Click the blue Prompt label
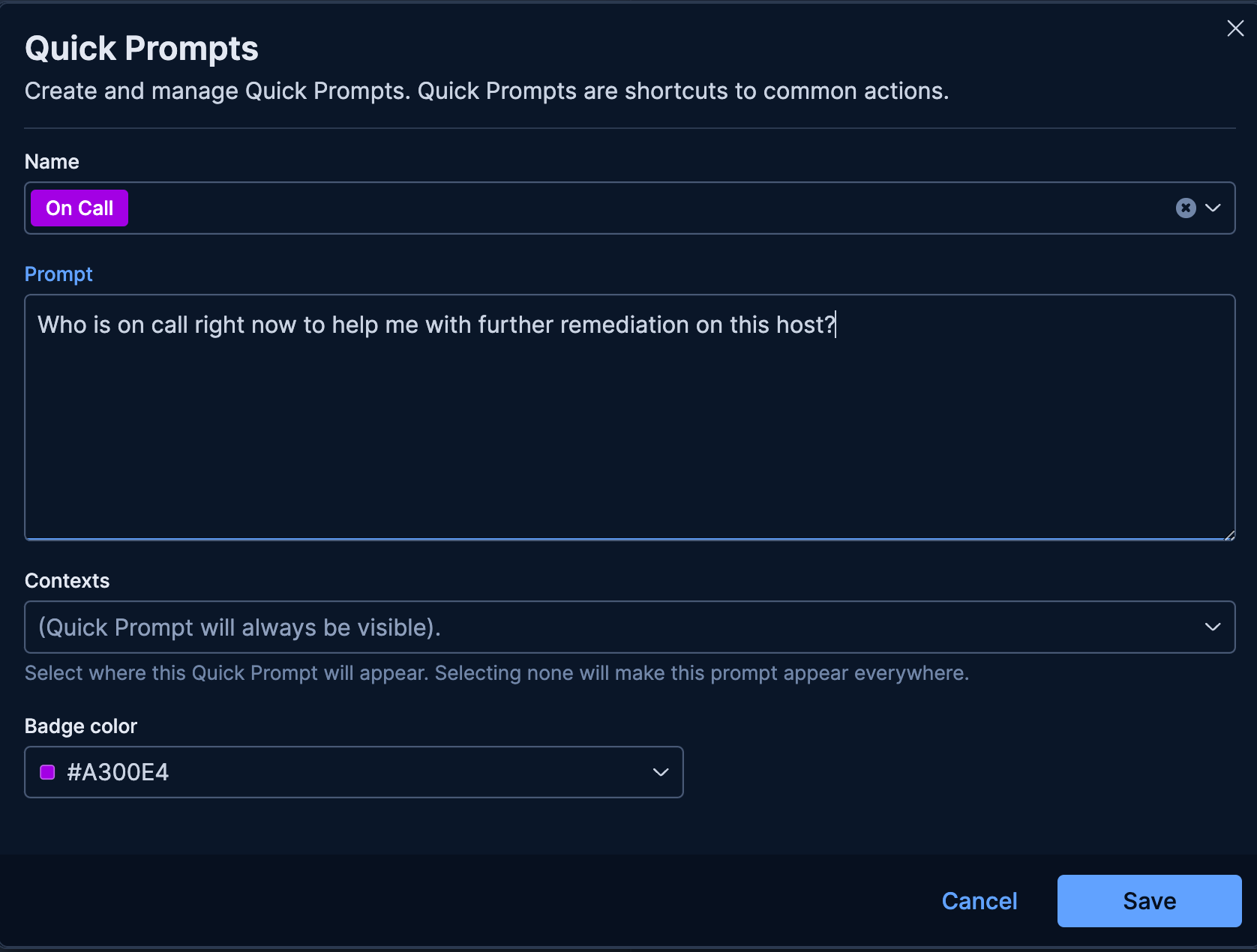Image resolution: width=1257 pixels, height=952 pixels. pos(58,274)
